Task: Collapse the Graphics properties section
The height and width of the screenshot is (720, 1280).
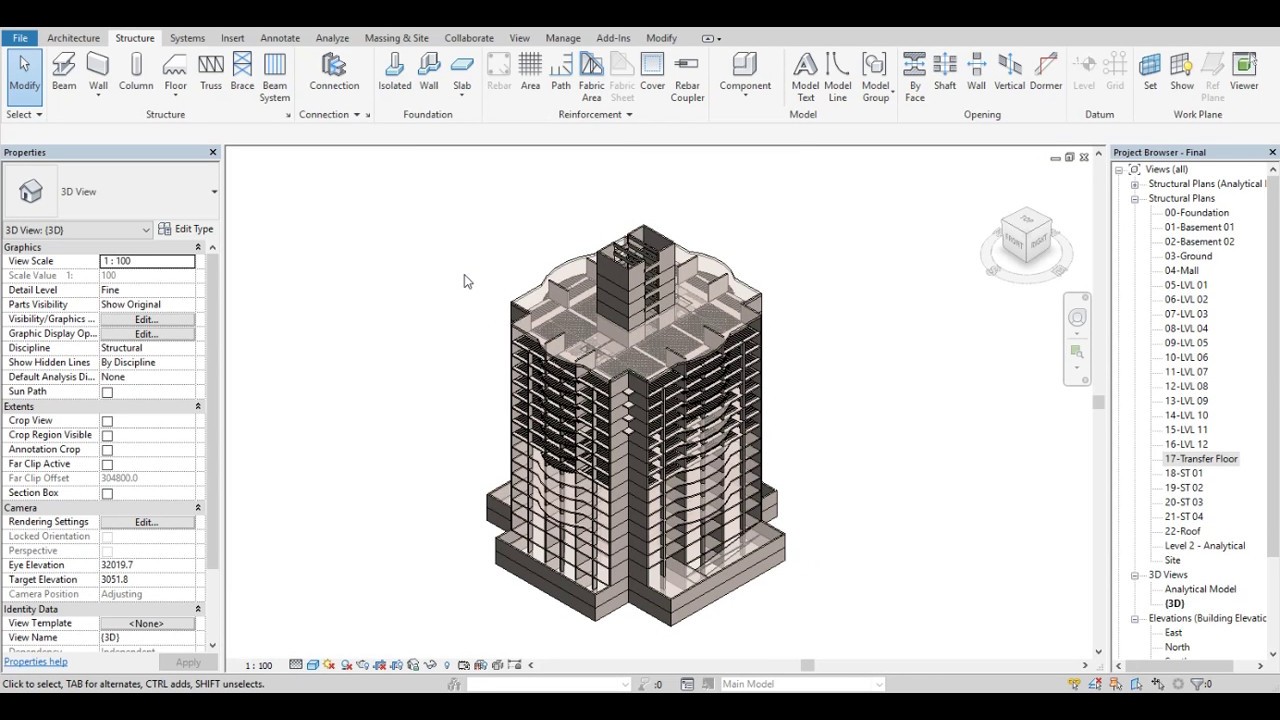Action: click(198, 247)
